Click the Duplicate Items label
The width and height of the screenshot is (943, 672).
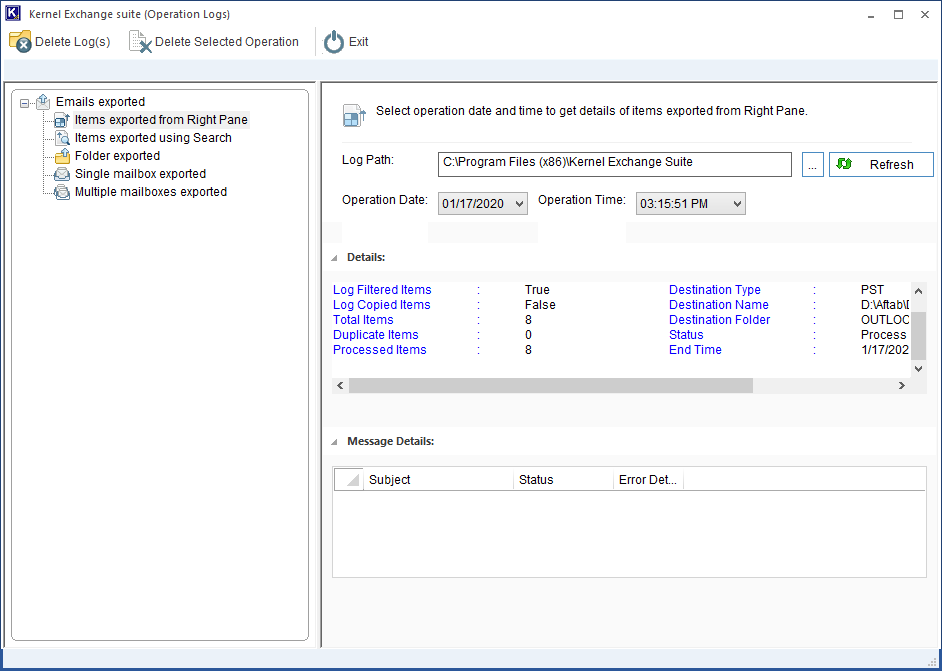click(376, 335)
